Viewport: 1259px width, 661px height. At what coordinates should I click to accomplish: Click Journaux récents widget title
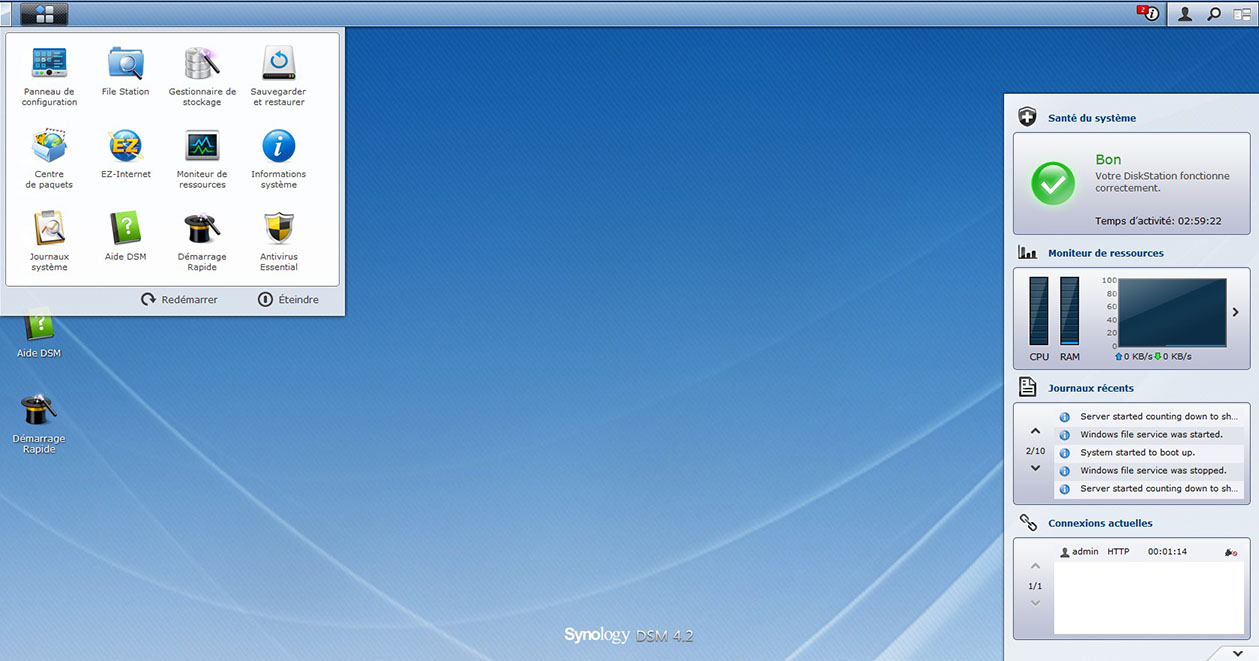[1091, 388]
